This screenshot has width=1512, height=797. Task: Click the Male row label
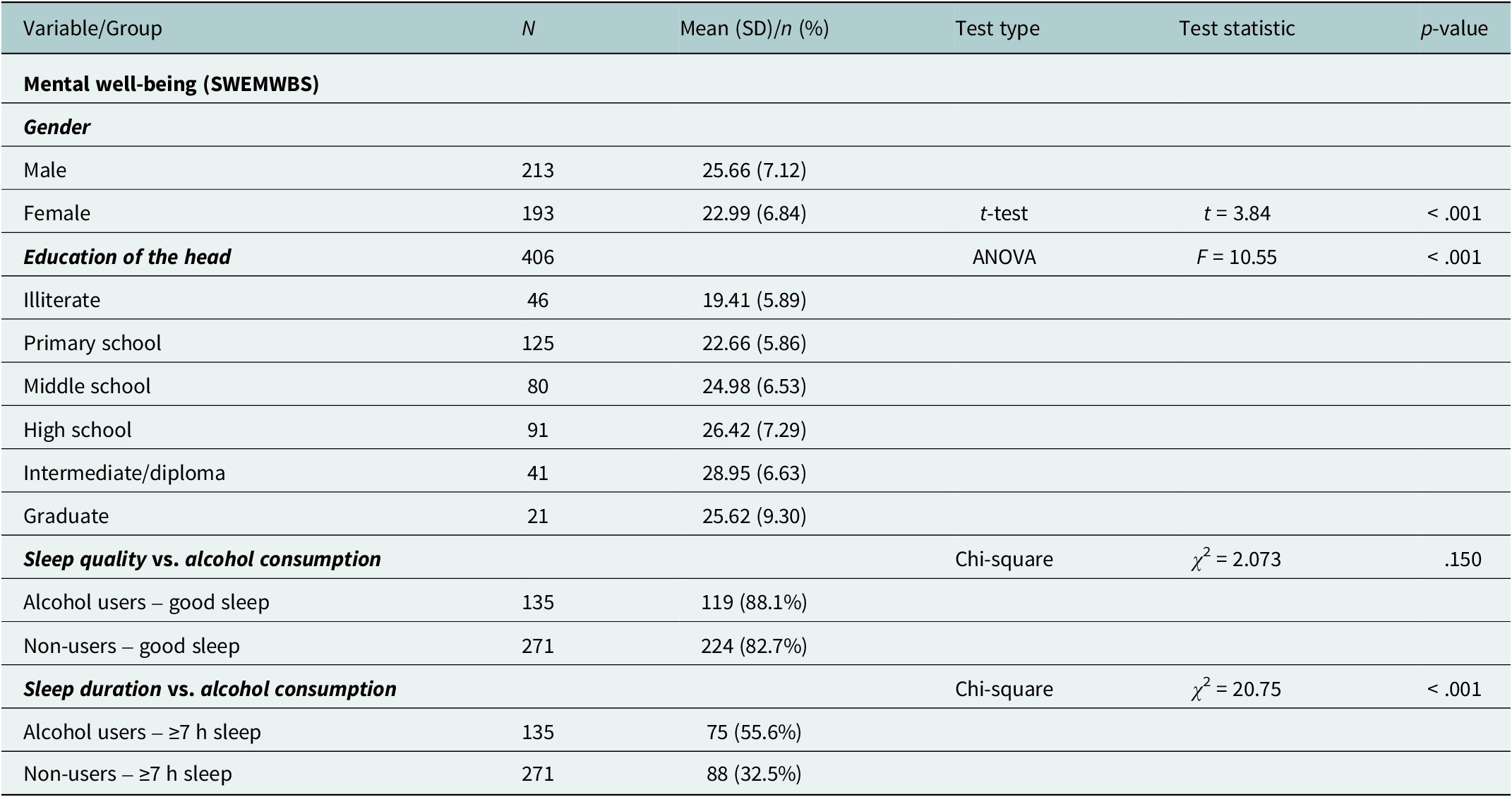[x=45, y=170]
